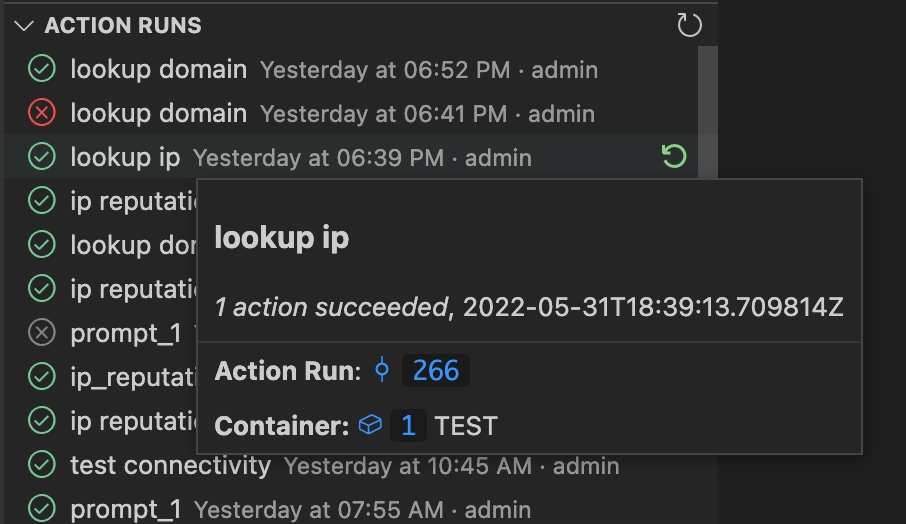
Task: Select the ip_reputati run with underscore
Action: (101, 377)
